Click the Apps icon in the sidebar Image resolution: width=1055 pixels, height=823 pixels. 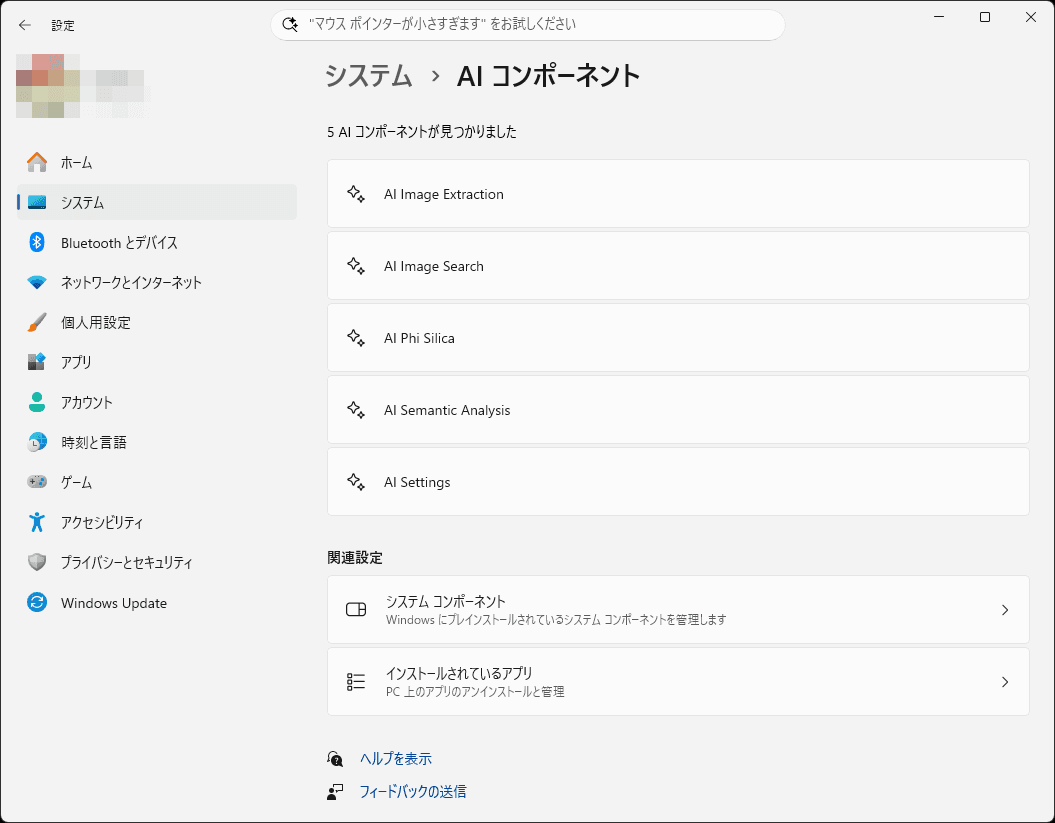pos(37,362)
